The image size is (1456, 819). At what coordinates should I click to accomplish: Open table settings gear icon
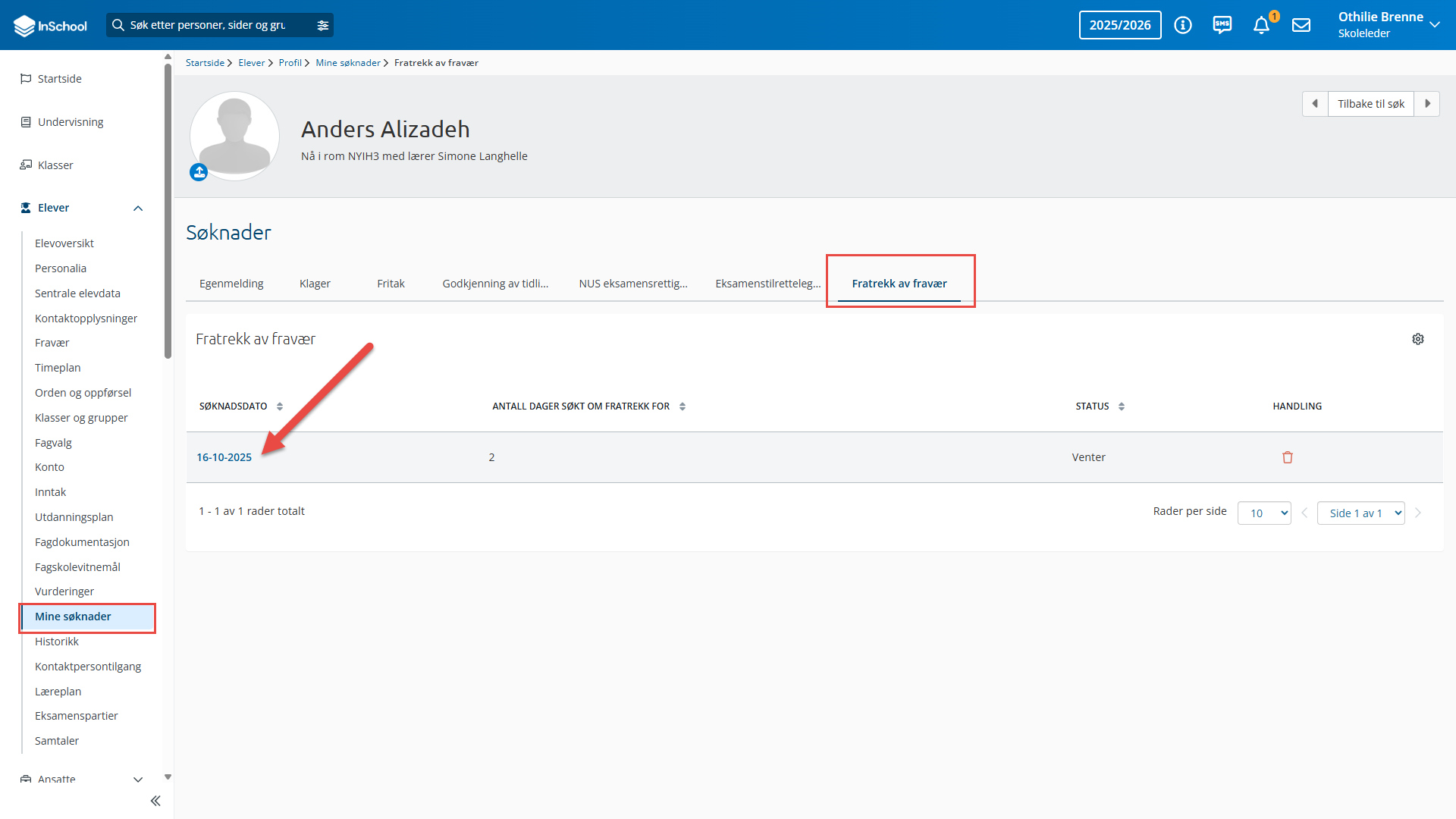click(1418, 339)
